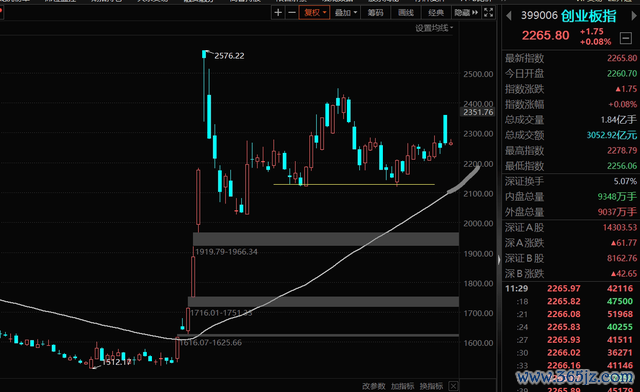Select the 2576.22 peak candle
This screenshot has width=640, height=392.
[204, 54]
